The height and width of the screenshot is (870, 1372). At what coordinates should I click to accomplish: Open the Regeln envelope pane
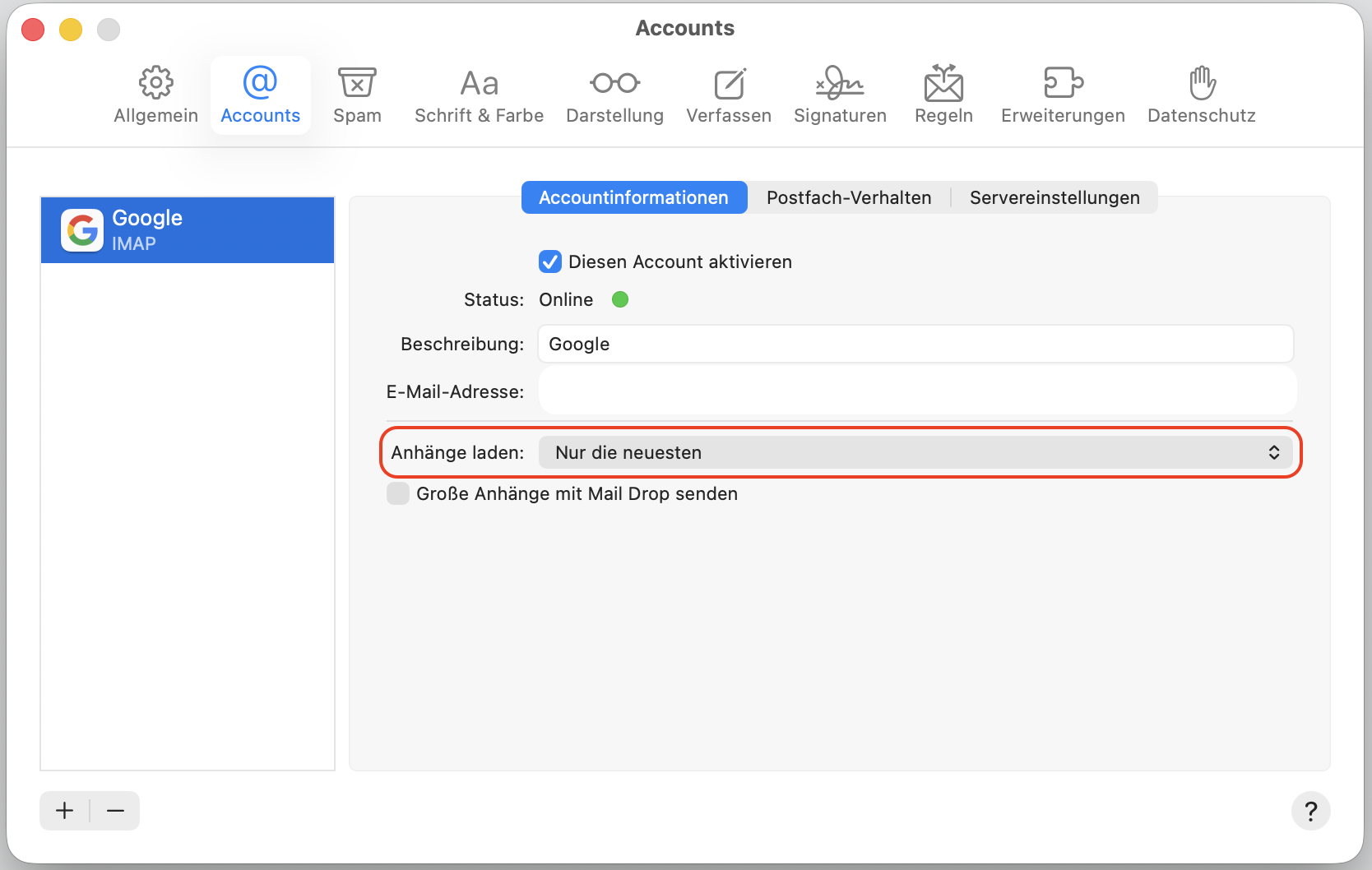tap(943, 95)
